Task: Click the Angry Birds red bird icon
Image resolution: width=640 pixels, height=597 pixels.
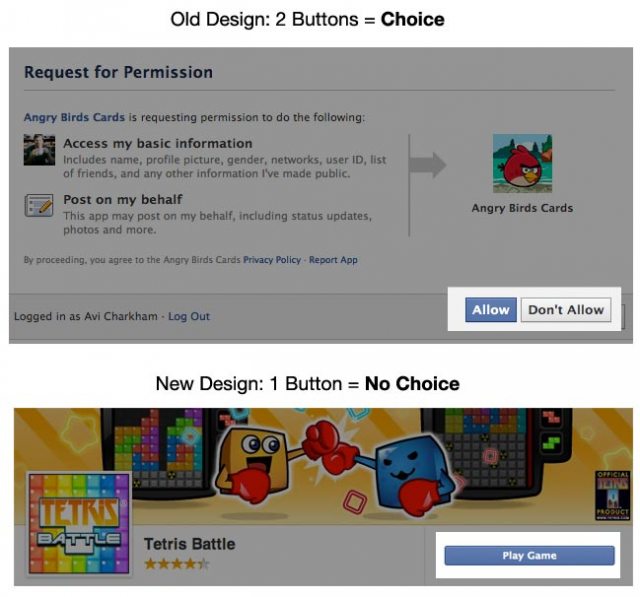Action: tap(522, 163)
